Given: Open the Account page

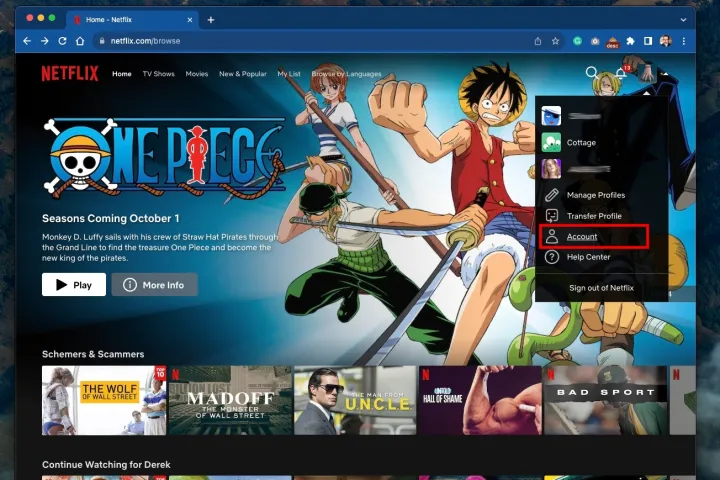Looking at the screenshot, I should click(582, 237).
